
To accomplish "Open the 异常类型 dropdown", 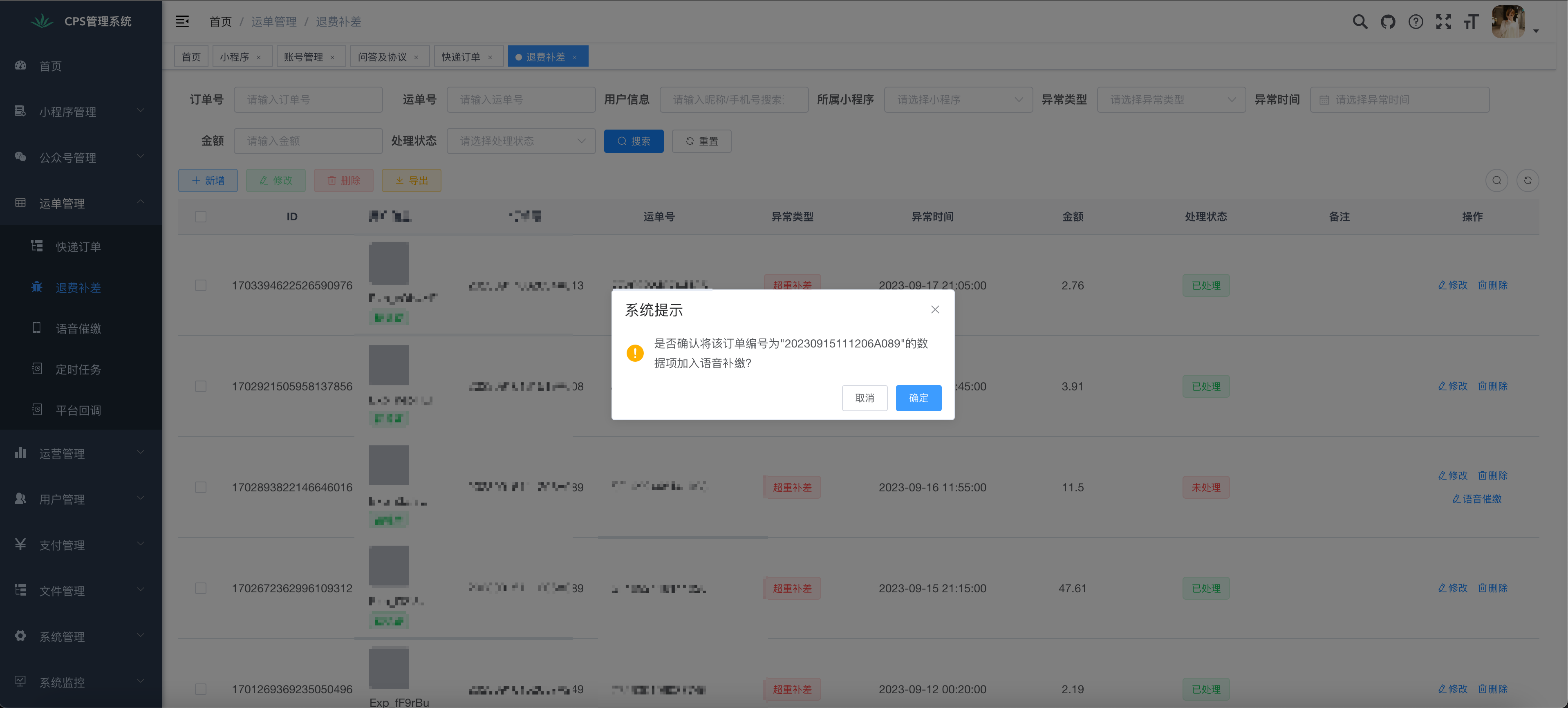I will click(1171, 100).
